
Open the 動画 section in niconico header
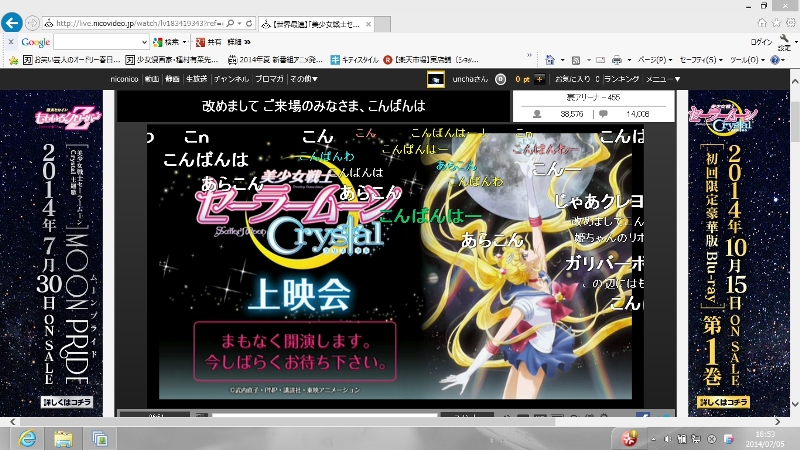152,79
